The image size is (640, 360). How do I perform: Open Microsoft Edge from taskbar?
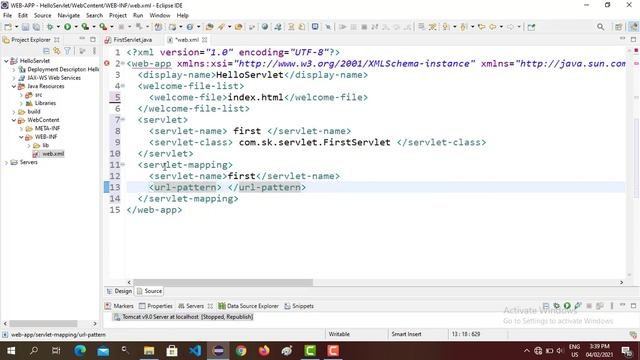(x=80, y=351)
